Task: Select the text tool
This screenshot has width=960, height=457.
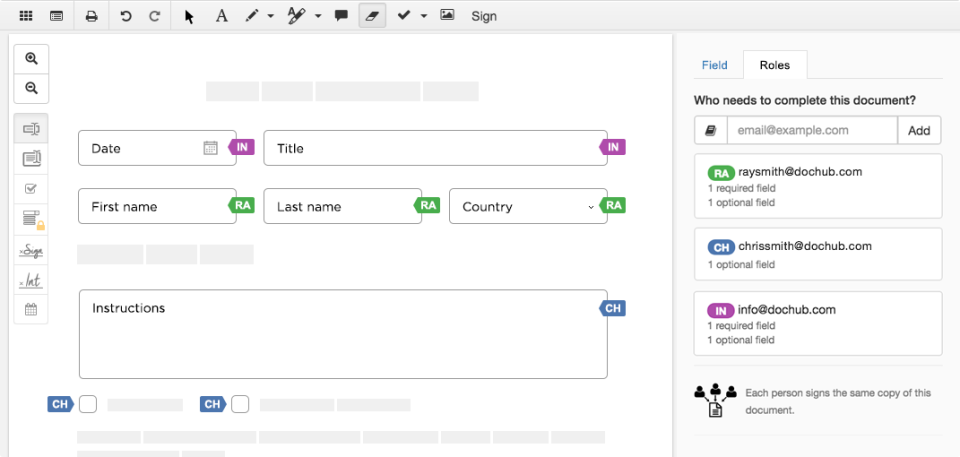Action: [222, 16]
